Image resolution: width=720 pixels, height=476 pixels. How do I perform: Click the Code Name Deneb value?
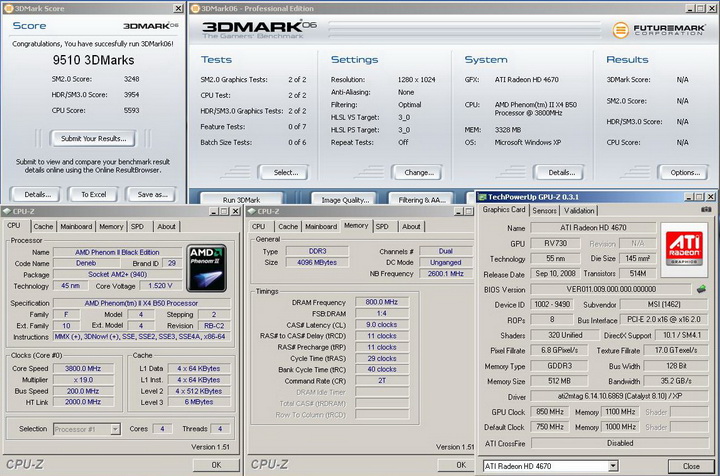tap(86, 263)
